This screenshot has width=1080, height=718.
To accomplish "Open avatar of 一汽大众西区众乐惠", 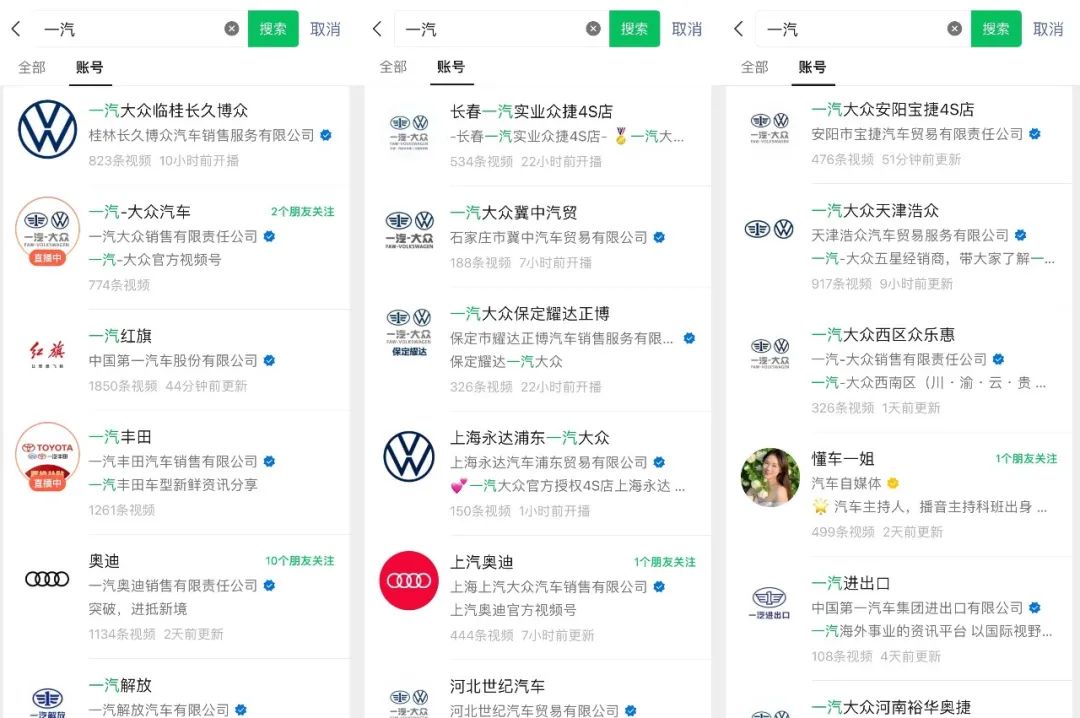I will pyautogui.click(x=770, y=353).
